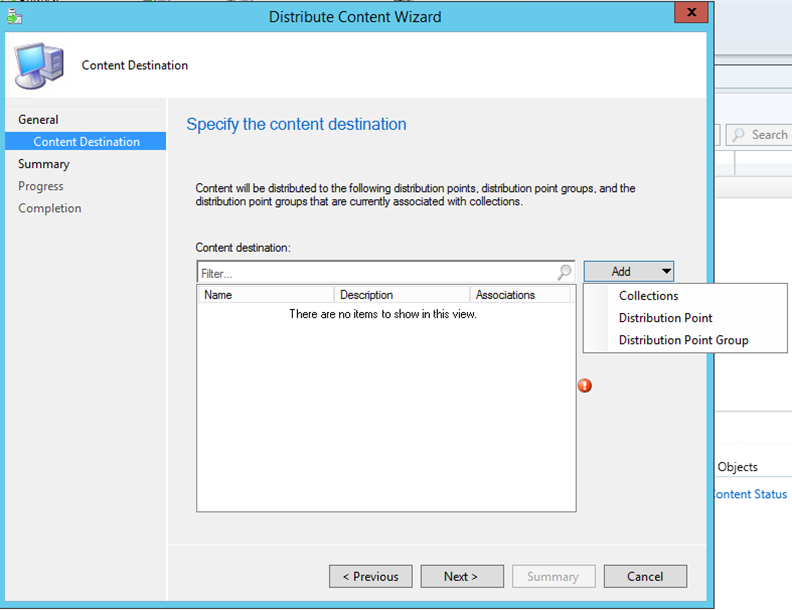Click the disabled Summary button
Screen dimensions: 792x610
coord(554,576)
